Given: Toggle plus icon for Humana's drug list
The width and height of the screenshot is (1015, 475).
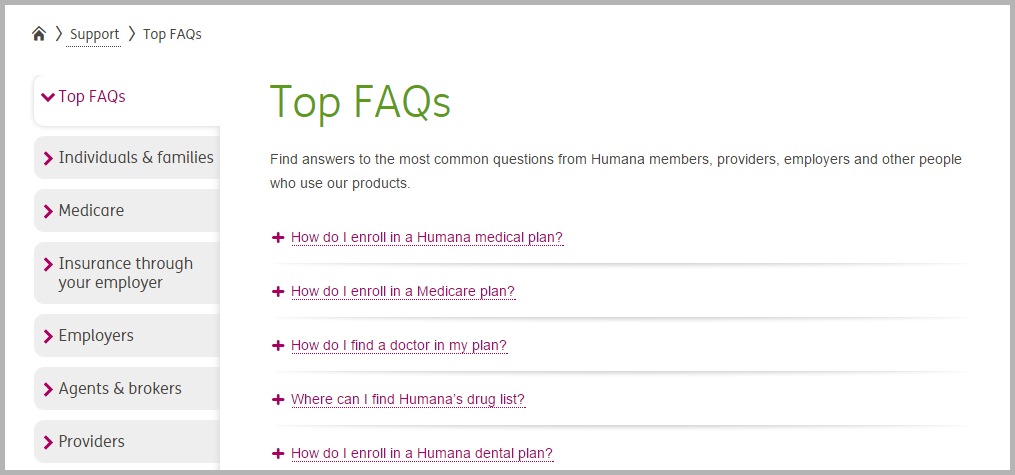Looking at the screenshot, I should tap(278, 399).
